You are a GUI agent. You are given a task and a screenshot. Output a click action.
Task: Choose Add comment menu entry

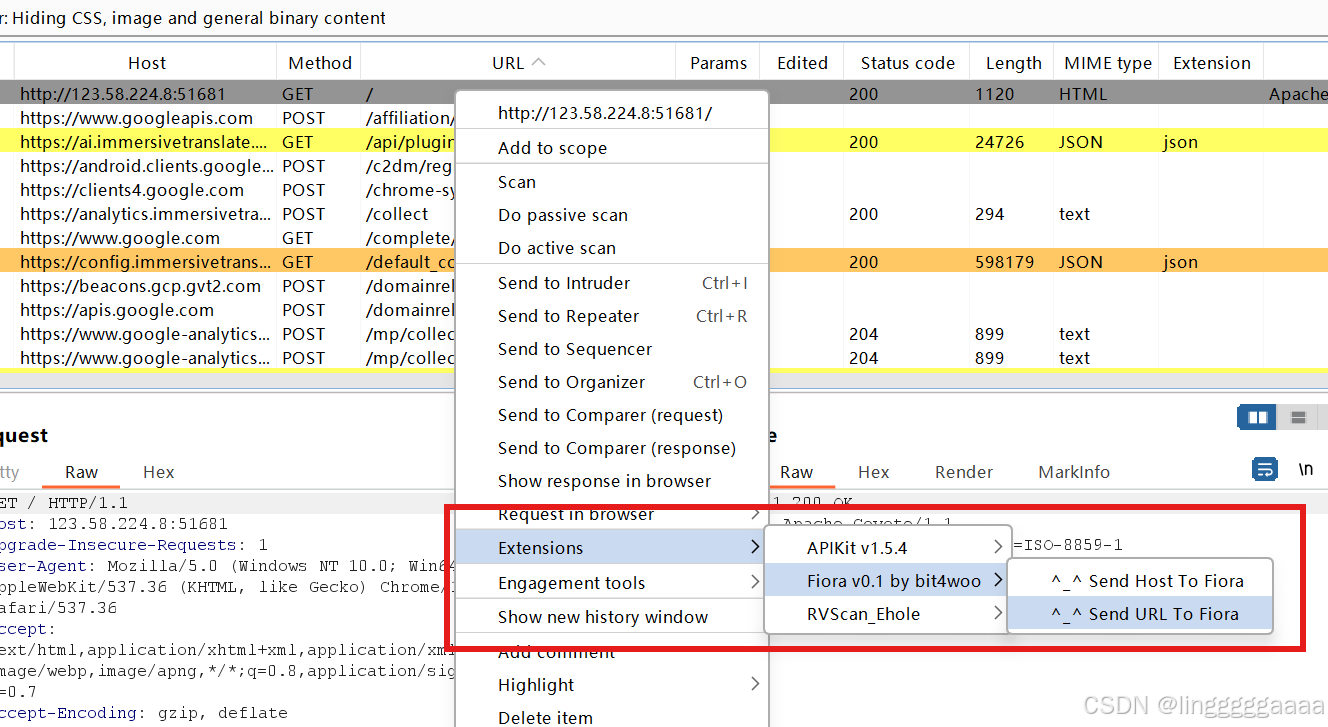tap(612, 652)
